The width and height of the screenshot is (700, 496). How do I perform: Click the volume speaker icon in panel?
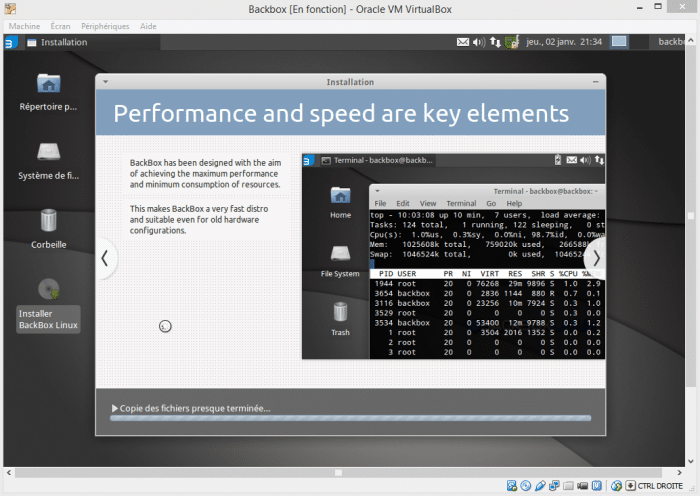[x=479, y=42]
